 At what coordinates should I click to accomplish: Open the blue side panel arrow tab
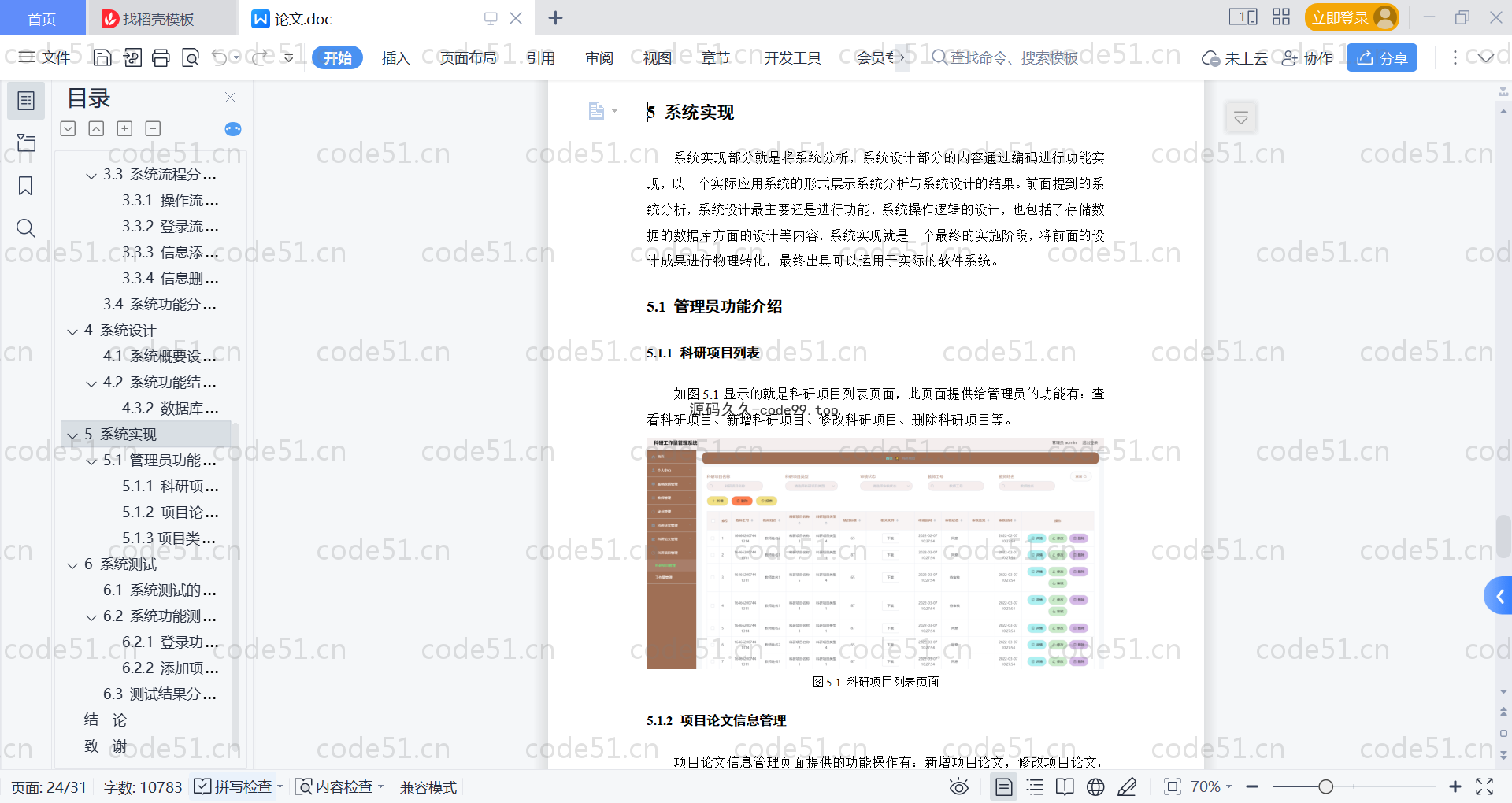click(x=1499, y=596)
